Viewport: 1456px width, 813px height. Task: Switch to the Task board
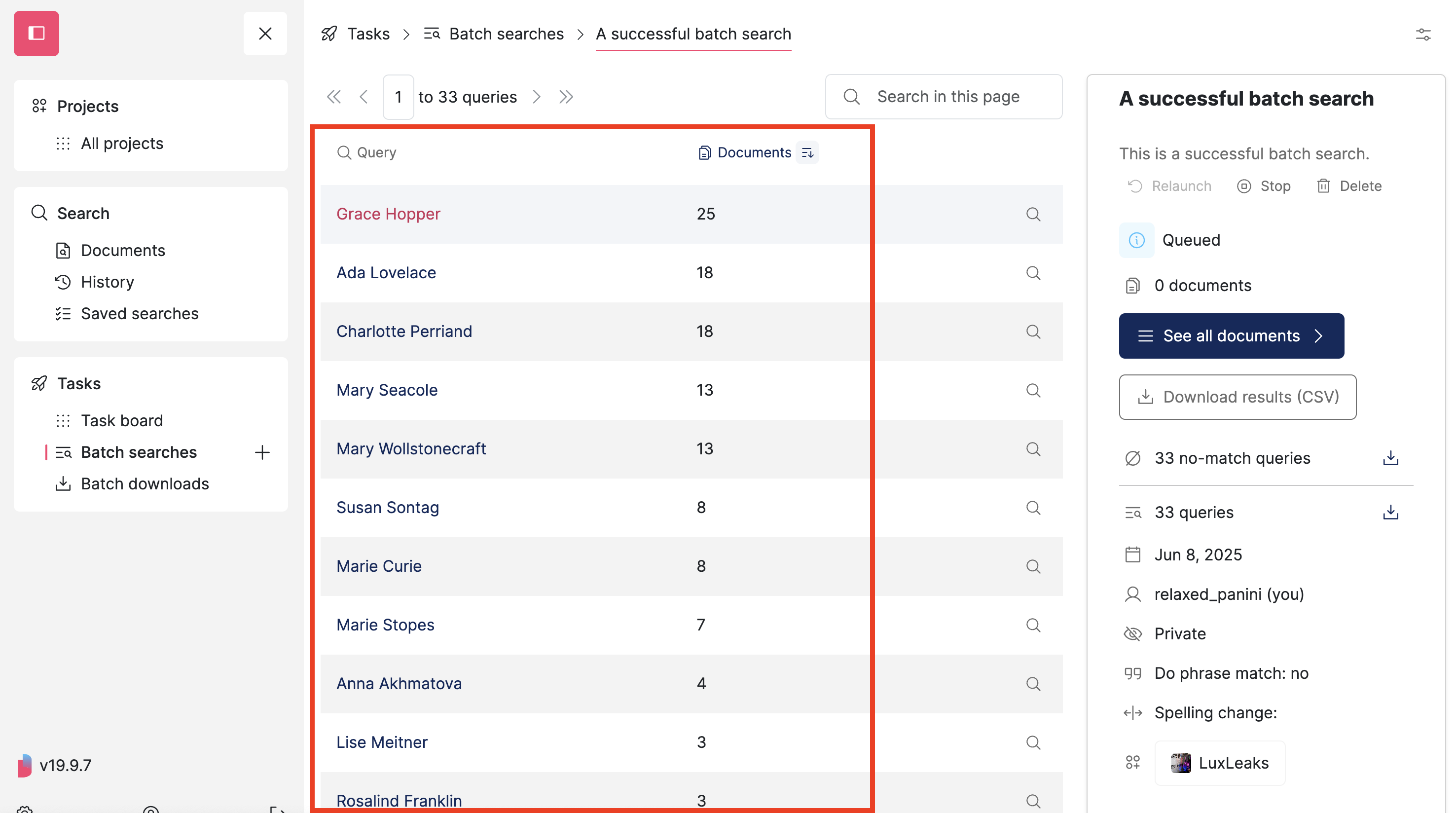[x=121, y=420]
